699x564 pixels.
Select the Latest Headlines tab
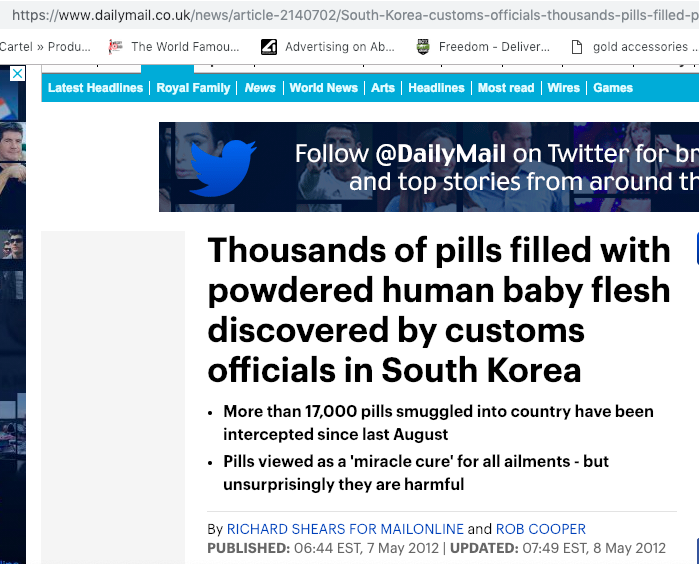point(95,88)
